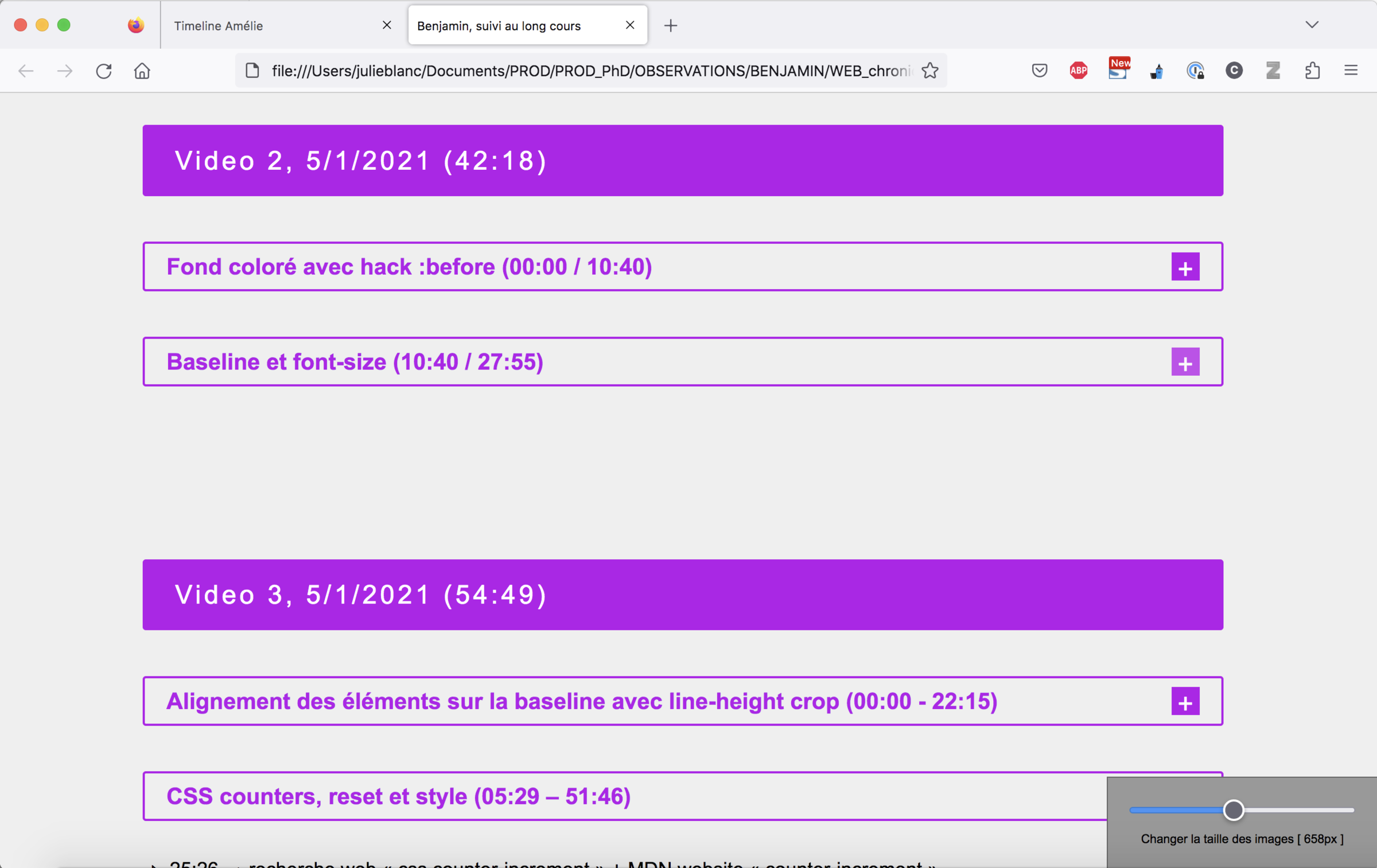The height and width of the screenshot is (868, 1377).
Task: Open the Extensions puzzle icon
Action: coord(1312,71)
